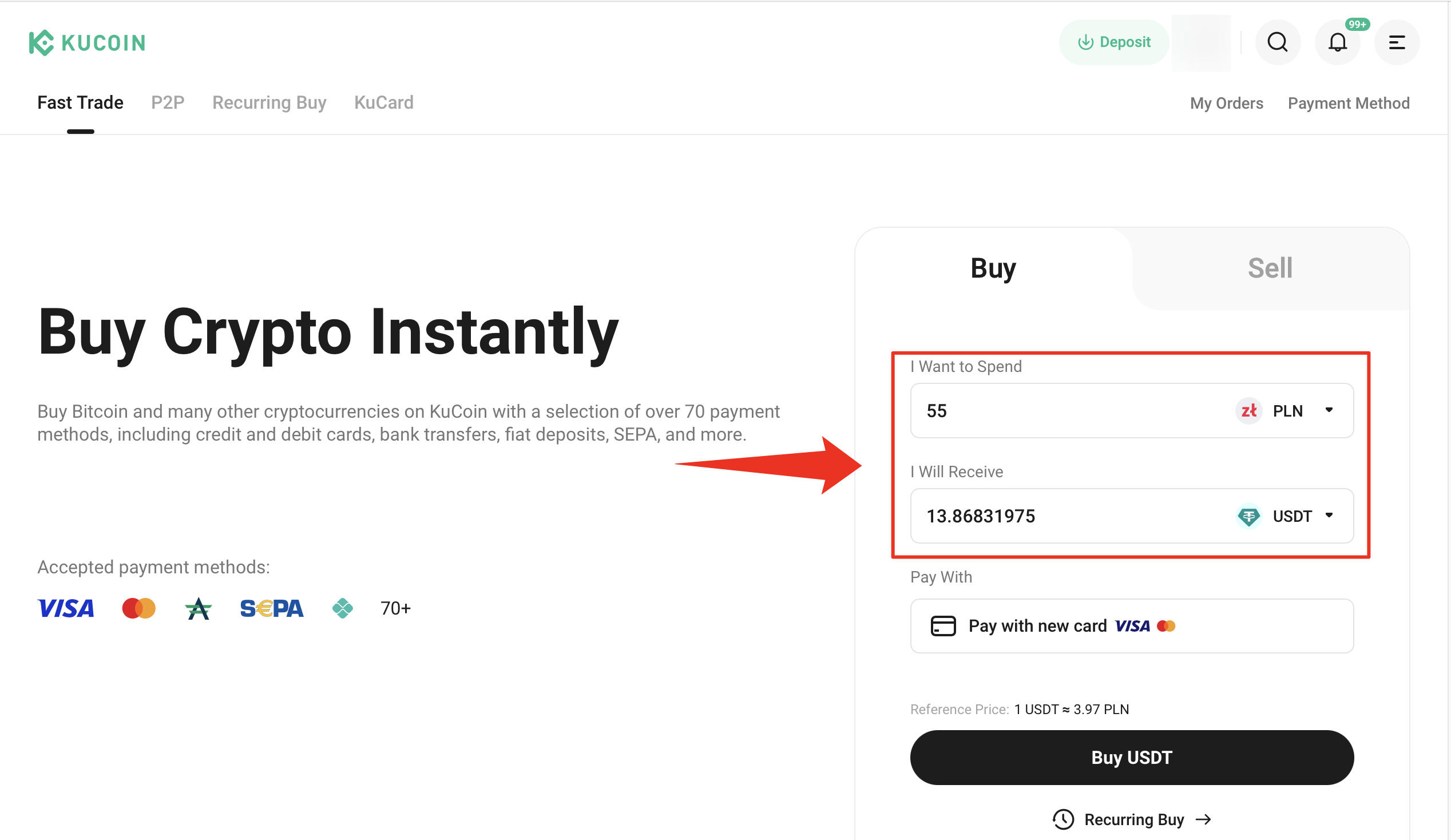Select the Buy tab
The image size is (1451, 840).
click(993, 268)
